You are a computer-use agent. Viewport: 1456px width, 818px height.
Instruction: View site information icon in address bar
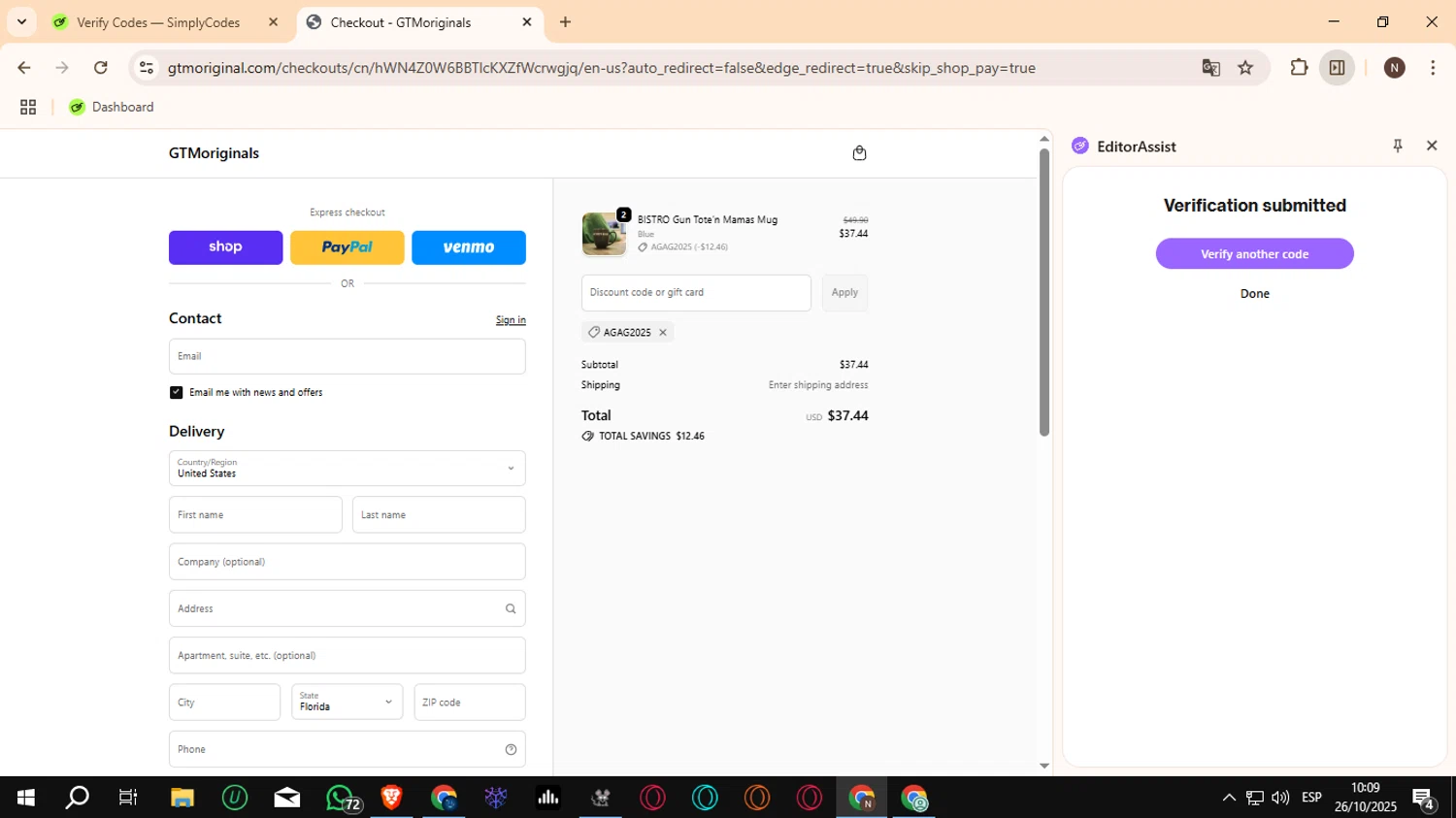click(x=147, y=68)
